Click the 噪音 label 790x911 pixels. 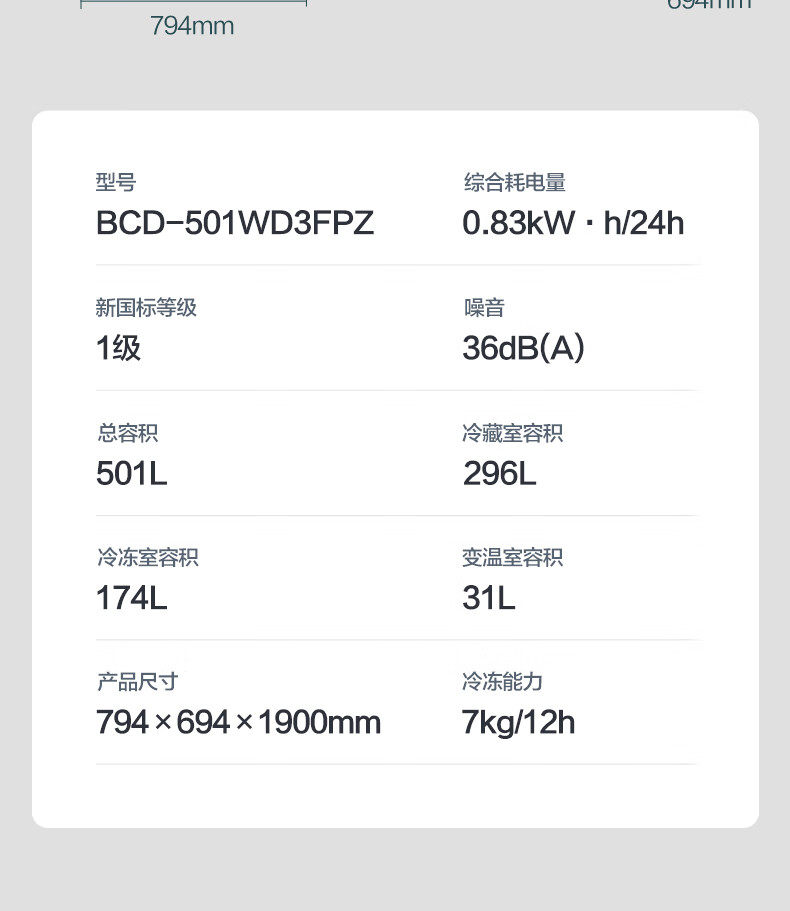(x=484, y=307)
